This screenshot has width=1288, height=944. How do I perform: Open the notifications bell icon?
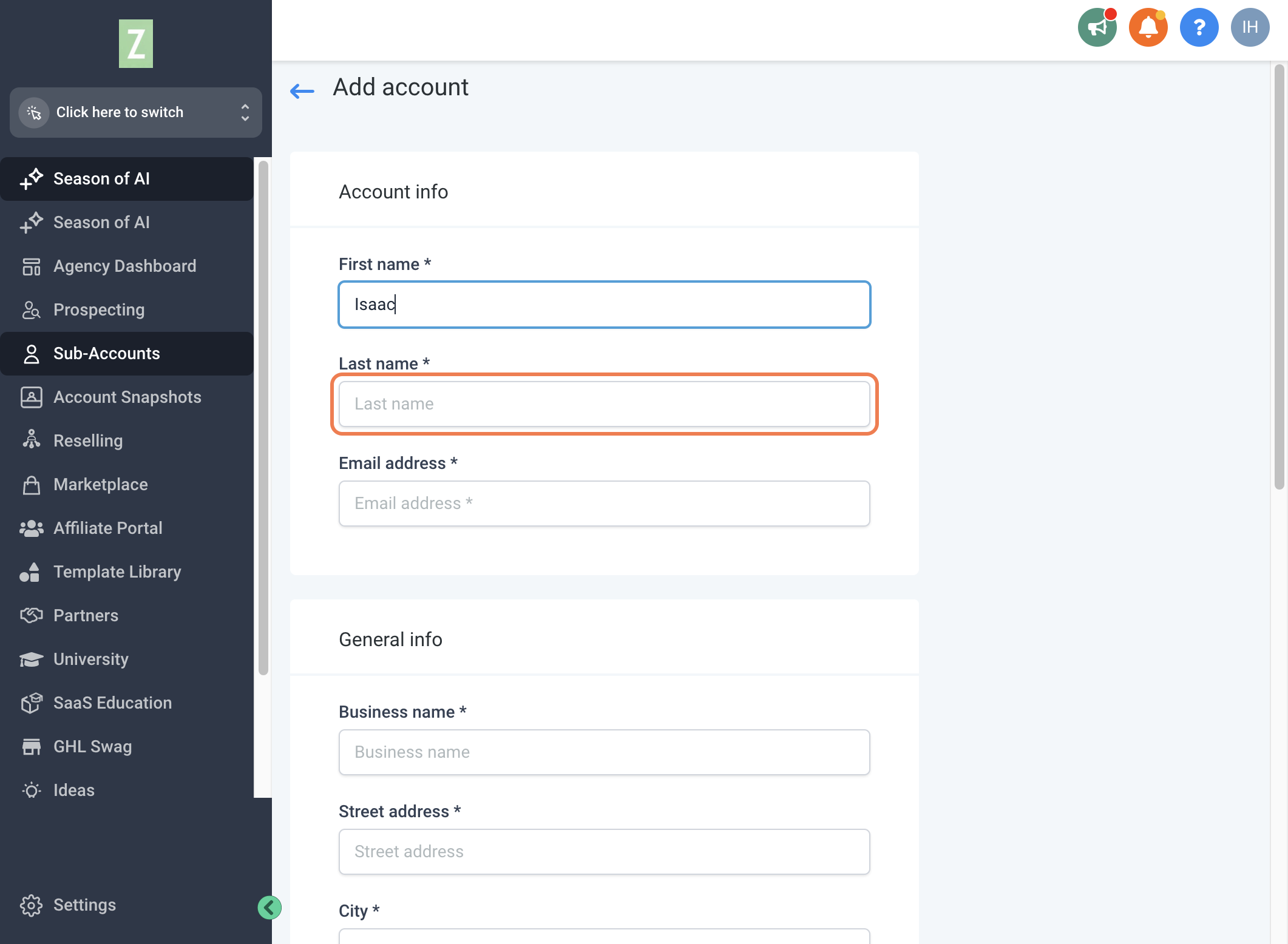click(1148, 27)
